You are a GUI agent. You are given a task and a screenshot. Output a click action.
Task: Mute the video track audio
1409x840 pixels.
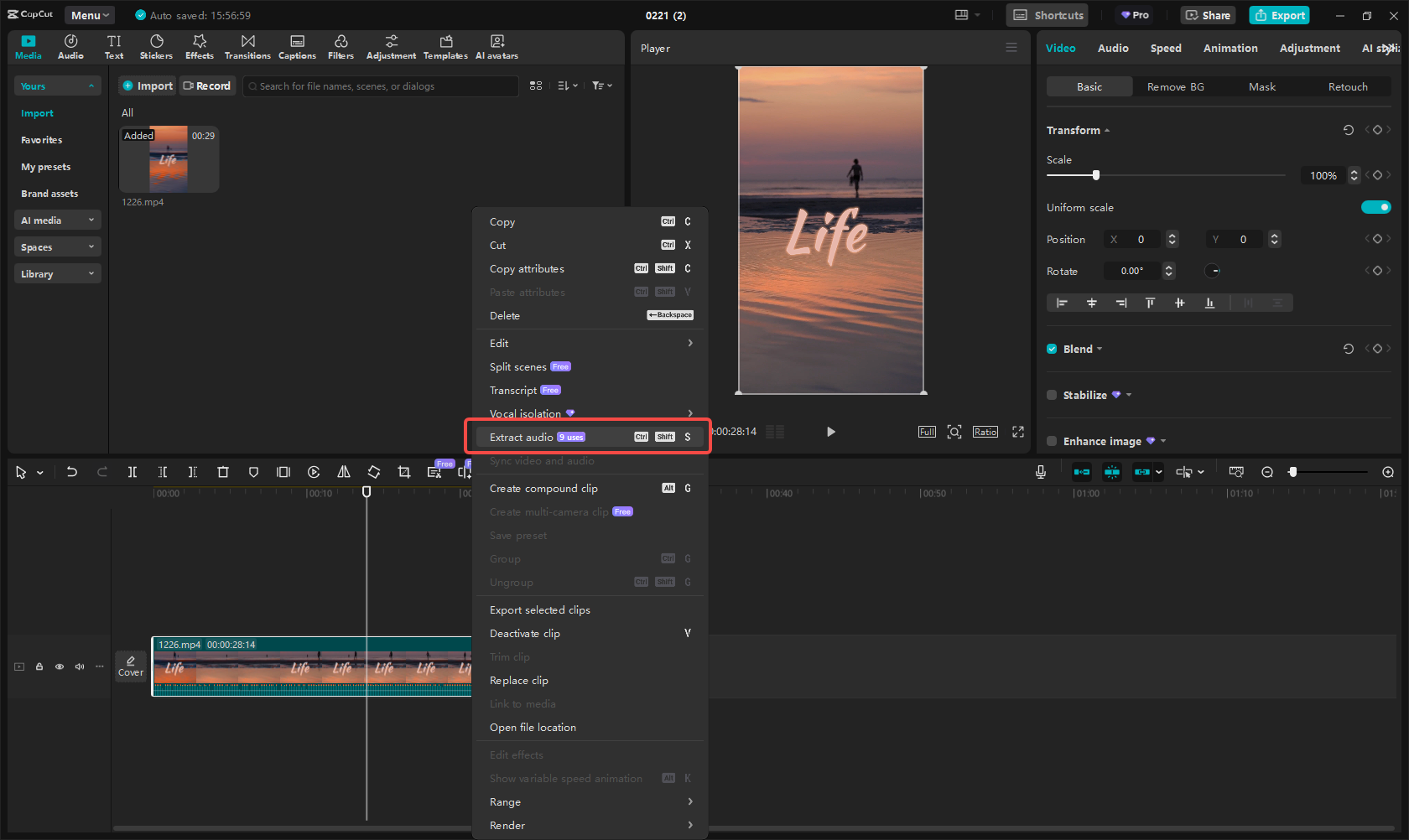click(x=79, y=666)
